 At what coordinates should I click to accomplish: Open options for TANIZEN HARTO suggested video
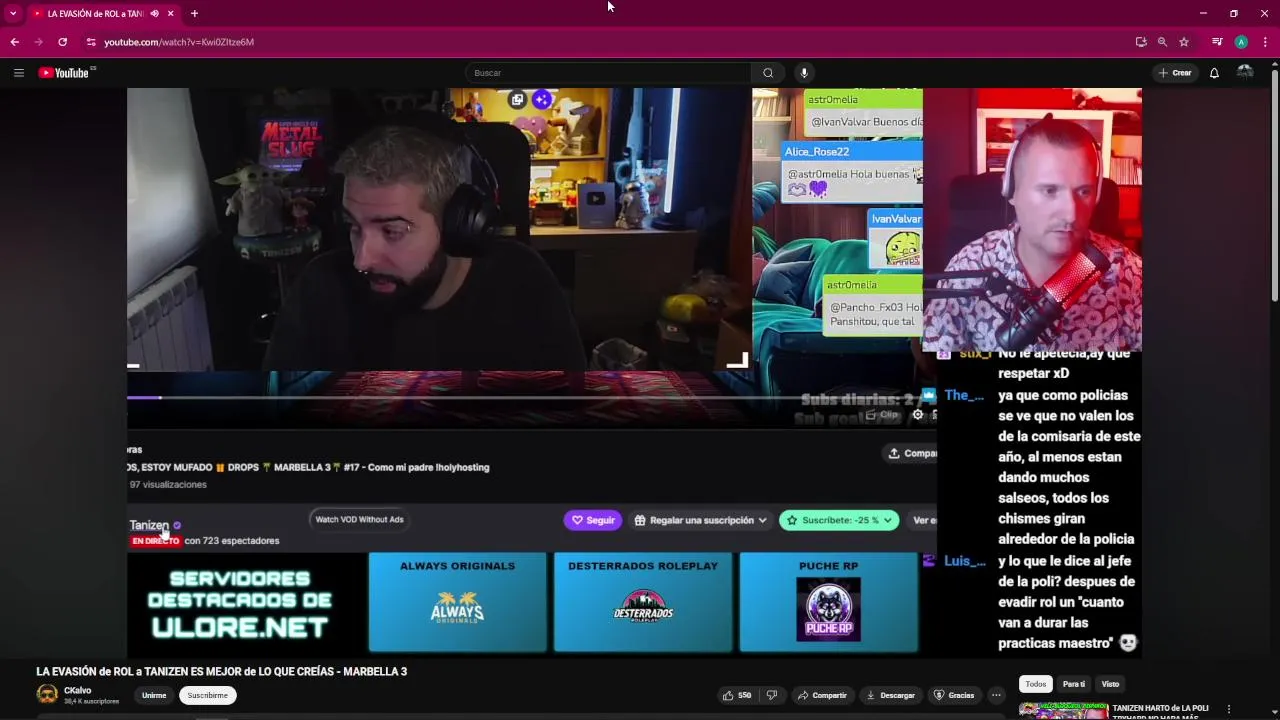click(1229, 710)
